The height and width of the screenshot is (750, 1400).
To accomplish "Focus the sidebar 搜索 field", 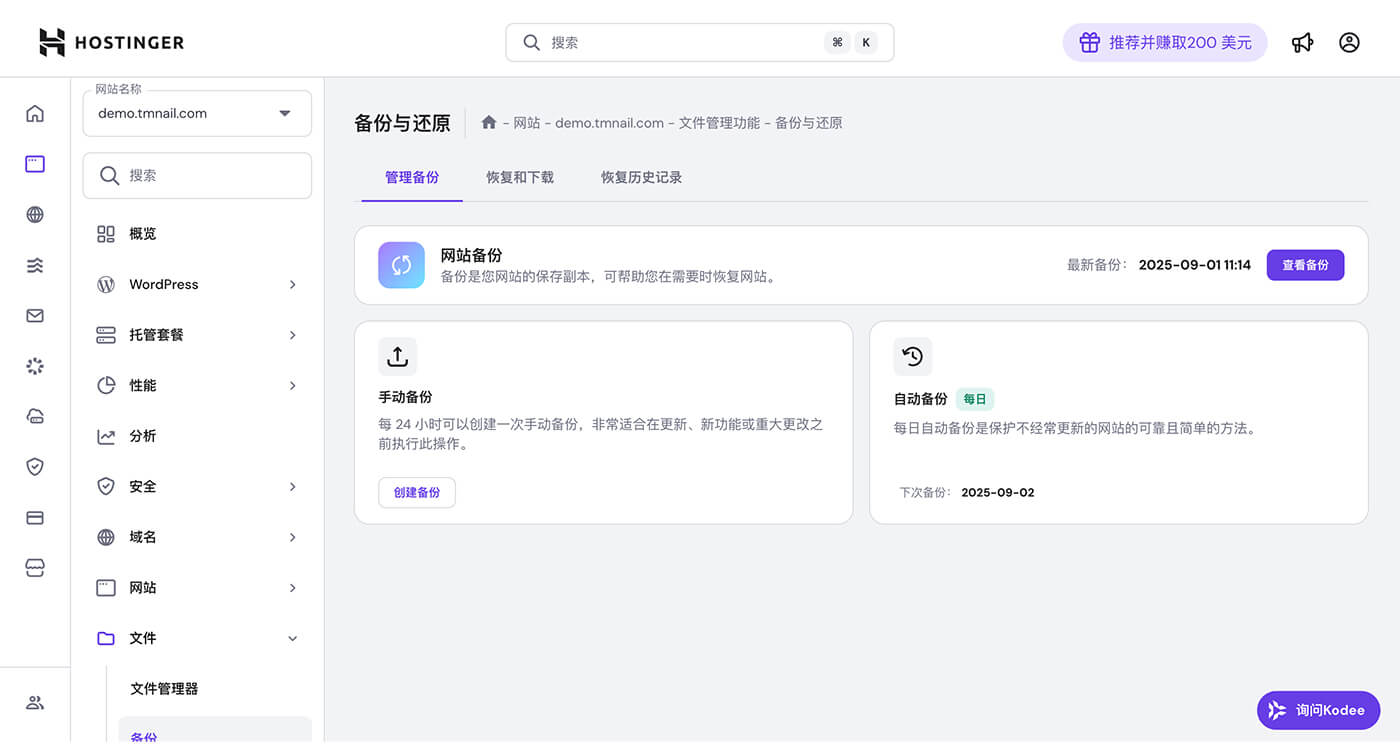I will pyautogui.click(x=197, y=175).
